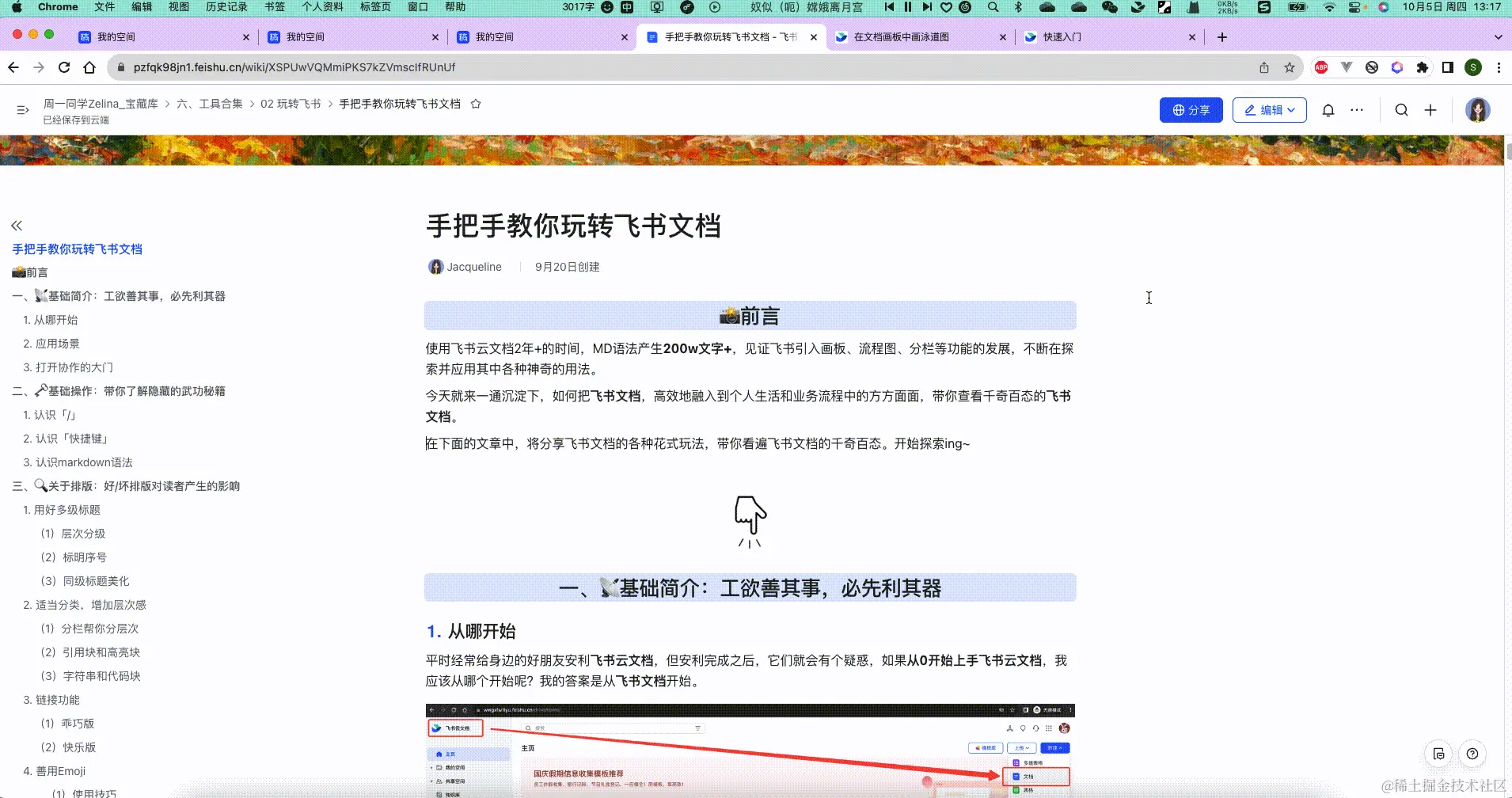The height and width of the screenshot is (798, 1512).
Task: Create new document with plus icon
Action: point(1430,110)
